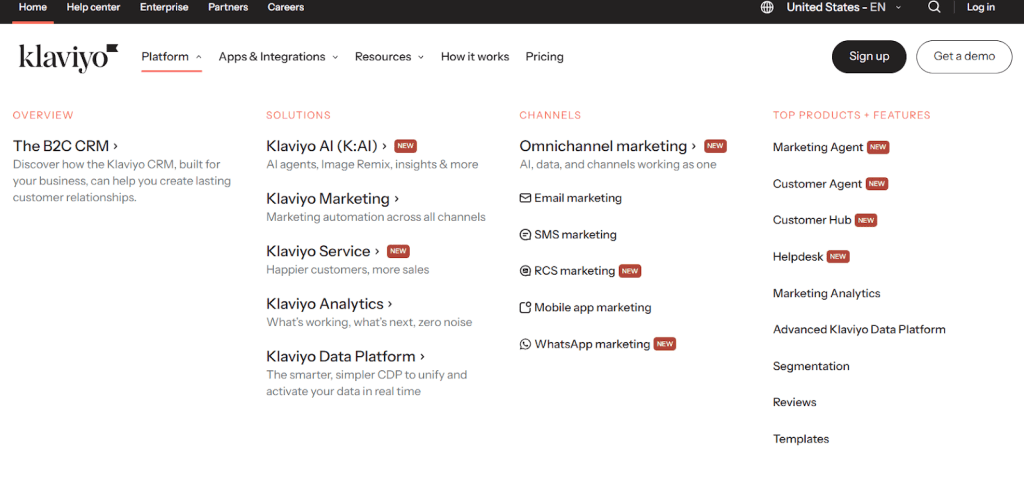Click the Mobile app marketing icon
The width and height of the screenshot is (1024, 479).
[x=525, y=308]
